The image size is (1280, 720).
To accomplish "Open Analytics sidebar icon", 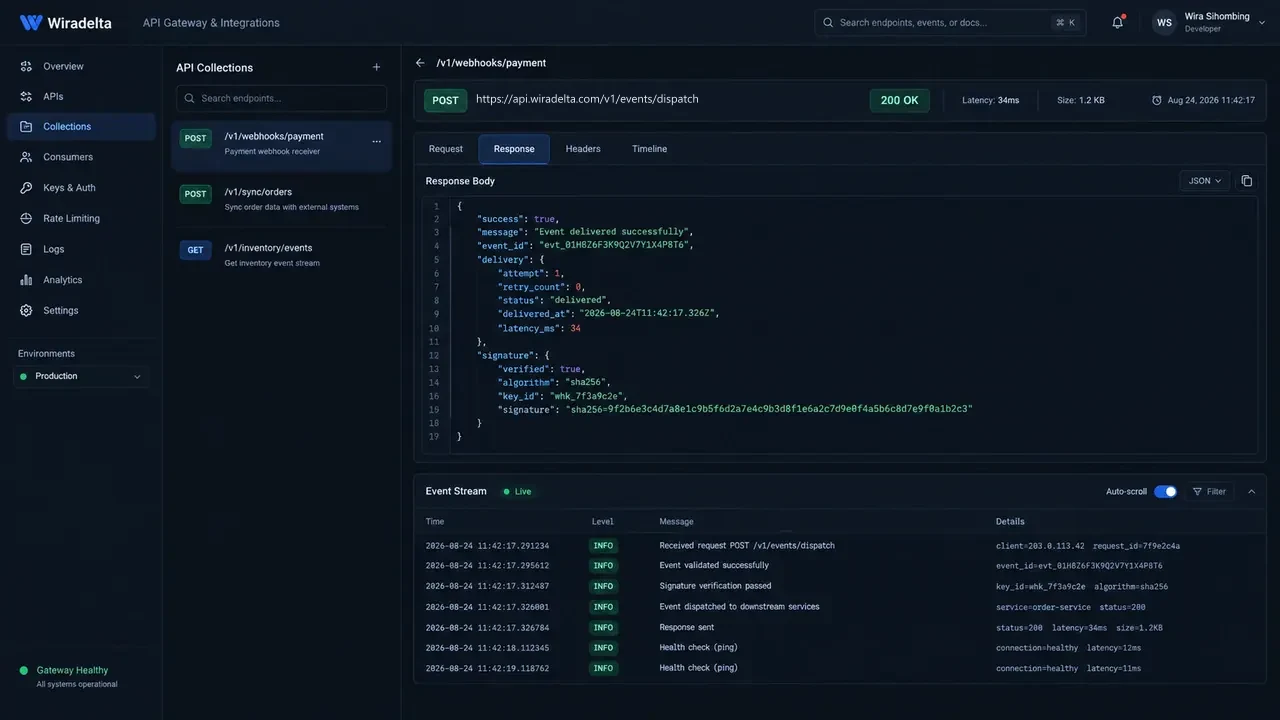I will (x=26, y=280).
